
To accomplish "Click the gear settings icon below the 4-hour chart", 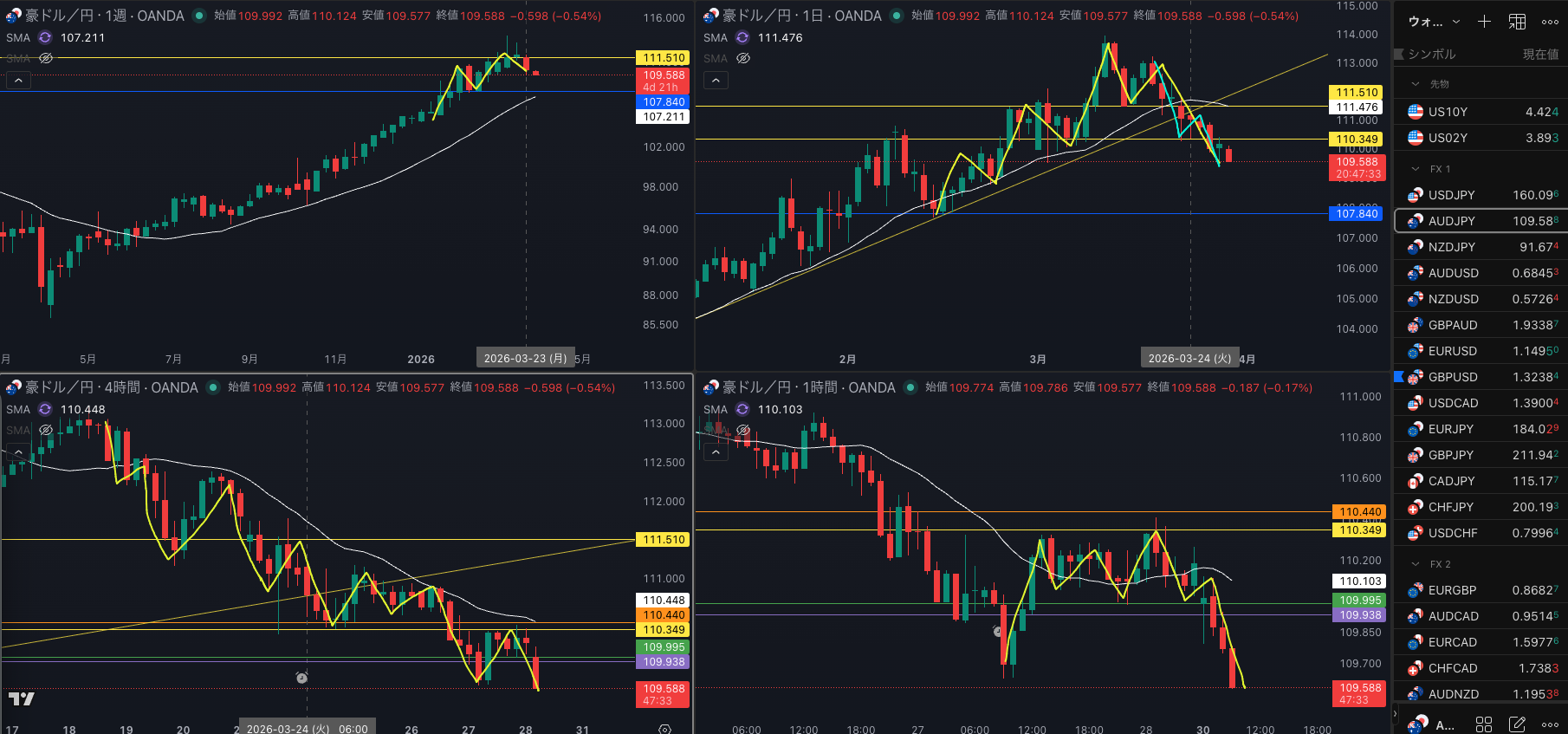I will coord(664,729).
